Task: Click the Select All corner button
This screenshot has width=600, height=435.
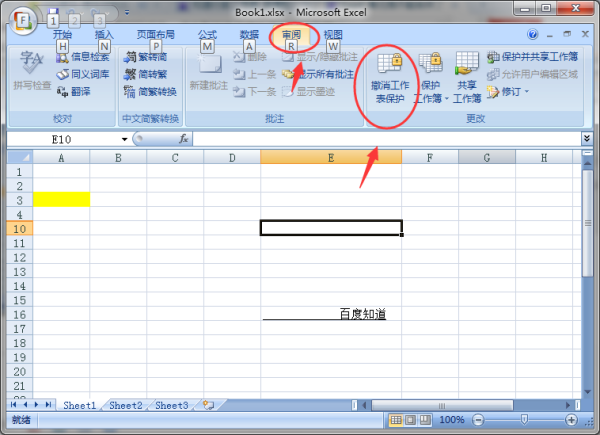Action: [20, 157]
